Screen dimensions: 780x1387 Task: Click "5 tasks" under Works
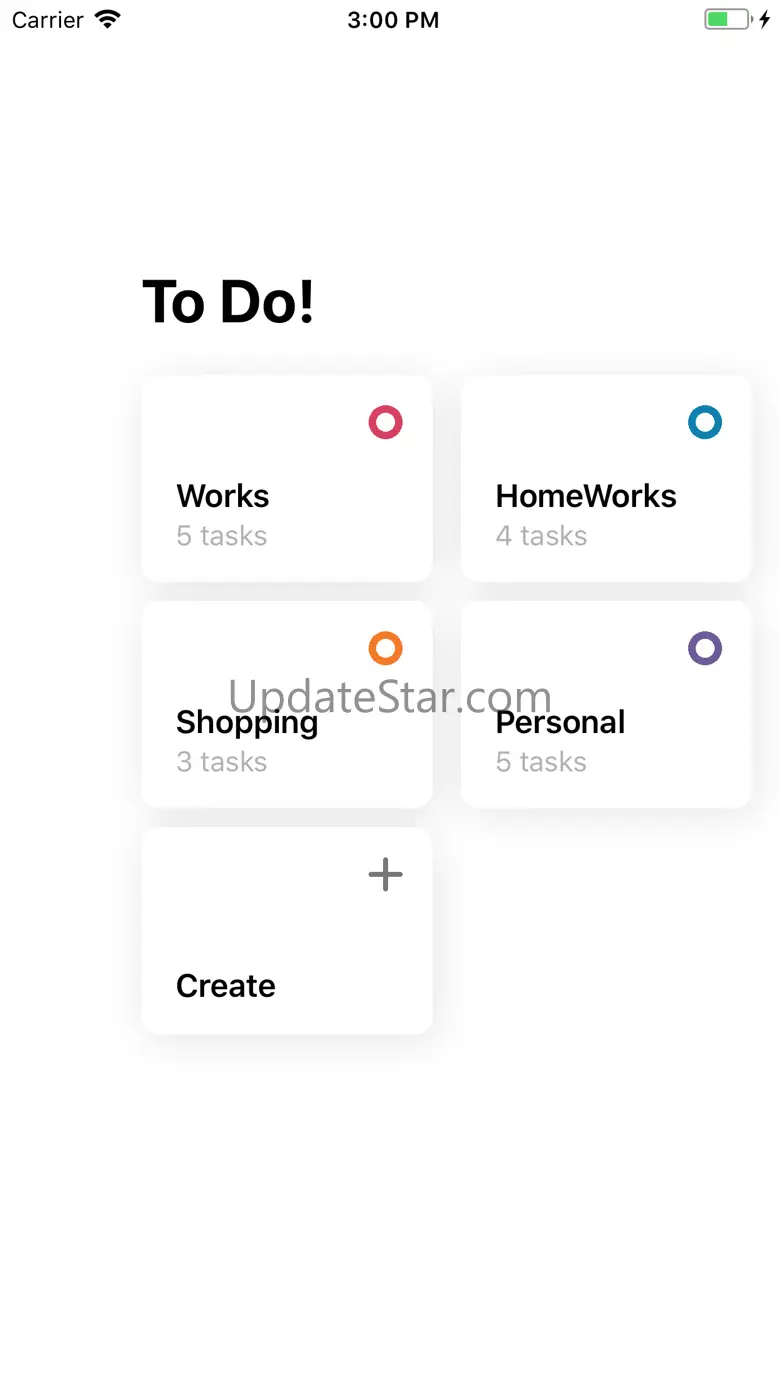coord(222,536)
